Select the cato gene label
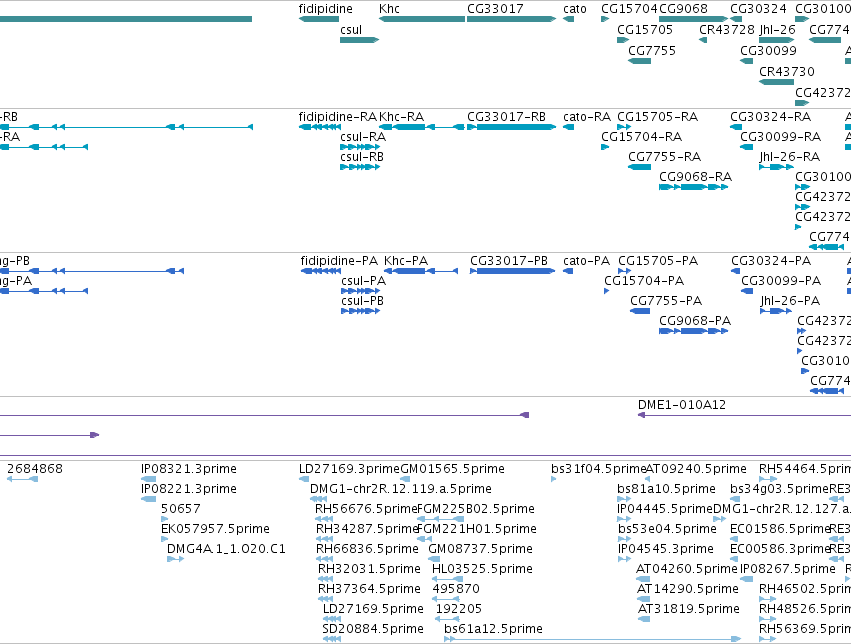The height and width of the screenshot is (644, 851). coord(575,9)
